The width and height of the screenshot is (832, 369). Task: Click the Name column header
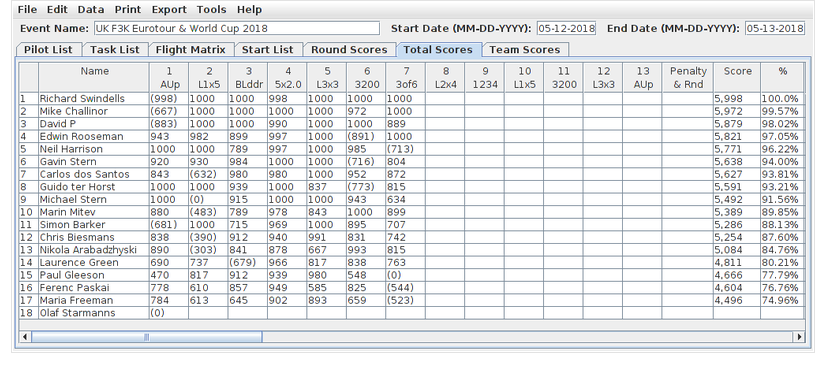94,78
